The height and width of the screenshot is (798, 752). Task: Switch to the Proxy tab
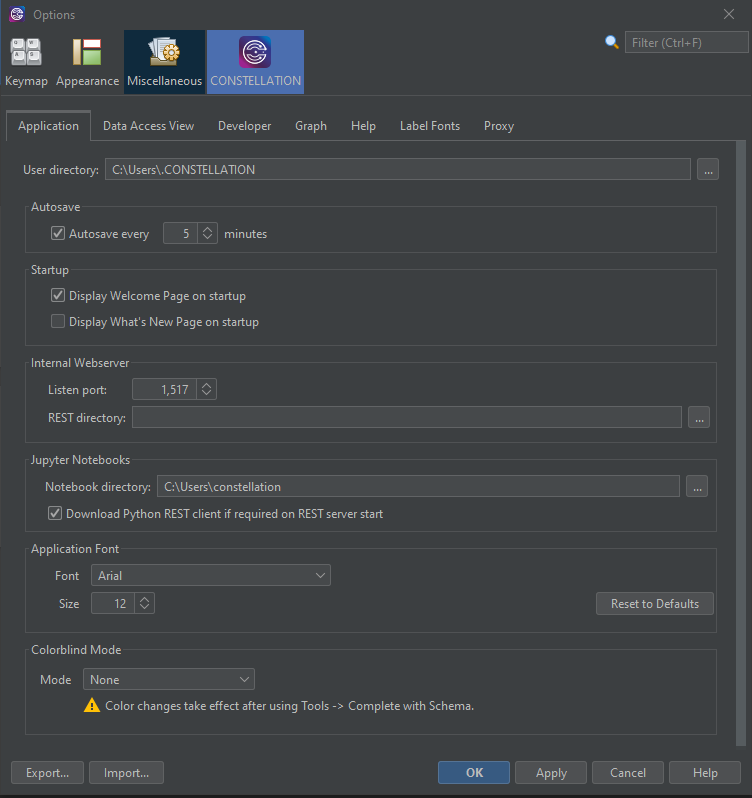[x=499, y=126]
